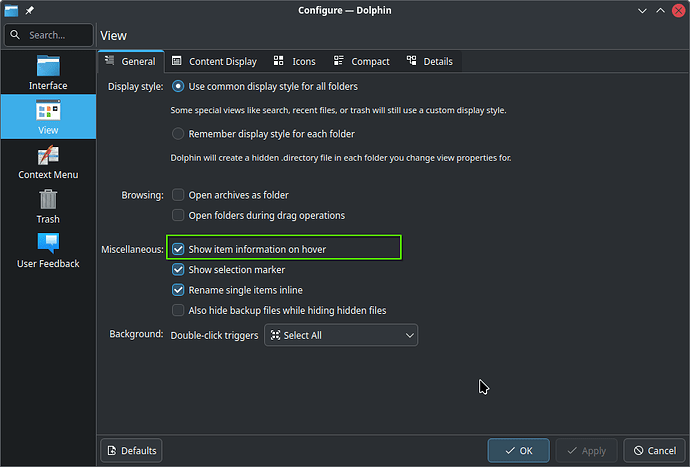Click the 'View' page heading
This screenshot has width=690, height=467.
(x=114, y=36)
